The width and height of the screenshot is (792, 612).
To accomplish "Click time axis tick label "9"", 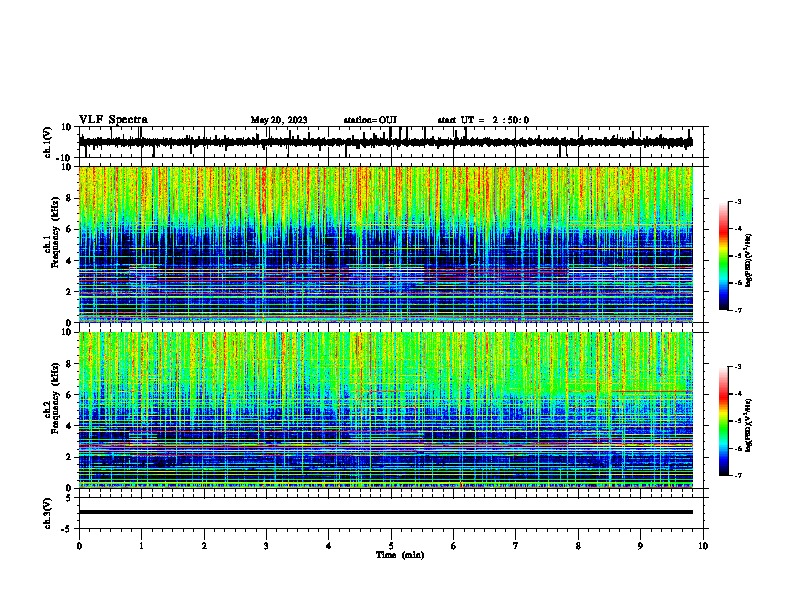I will click(641, 546).
